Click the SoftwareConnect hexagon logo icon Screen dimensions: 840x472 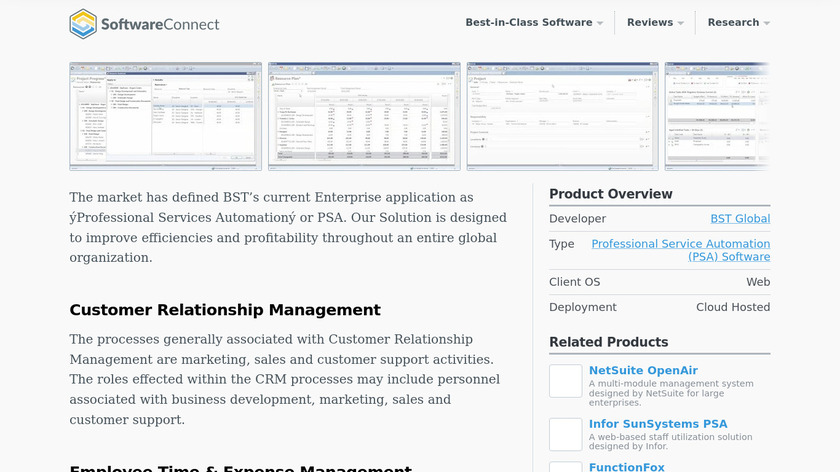[x=83, y=23]
